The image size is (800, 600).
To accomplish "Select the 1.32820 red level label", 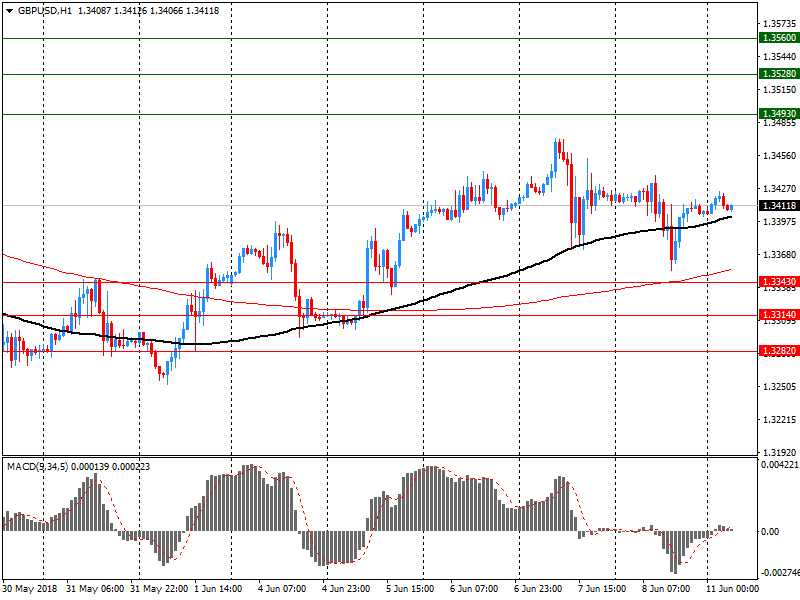I will (779, 351).
